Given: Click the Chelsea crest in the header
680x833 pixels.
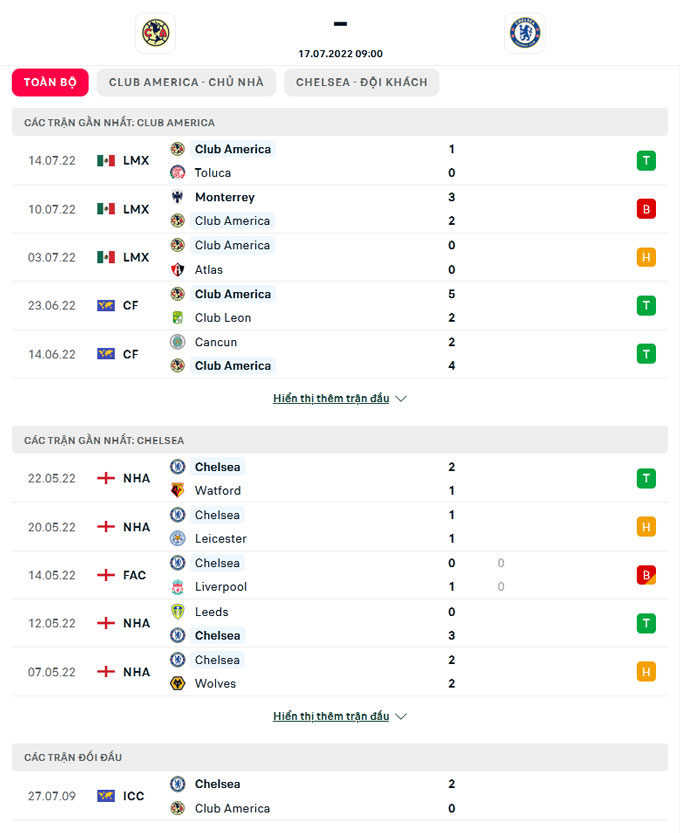Looking at the screenshot, I should (x=524, y=33).
